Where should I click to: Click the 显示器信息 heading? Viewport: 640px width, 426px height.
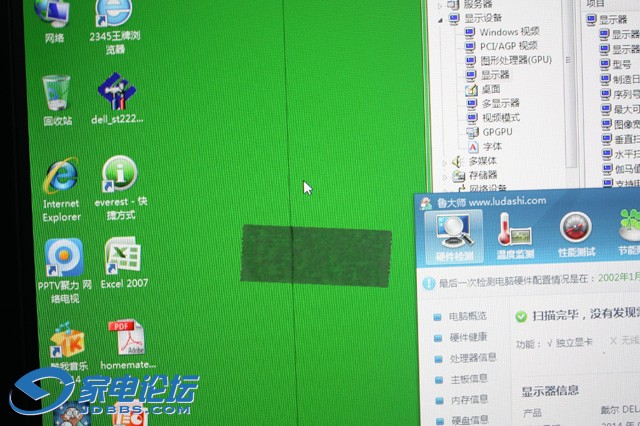point(550,391)
